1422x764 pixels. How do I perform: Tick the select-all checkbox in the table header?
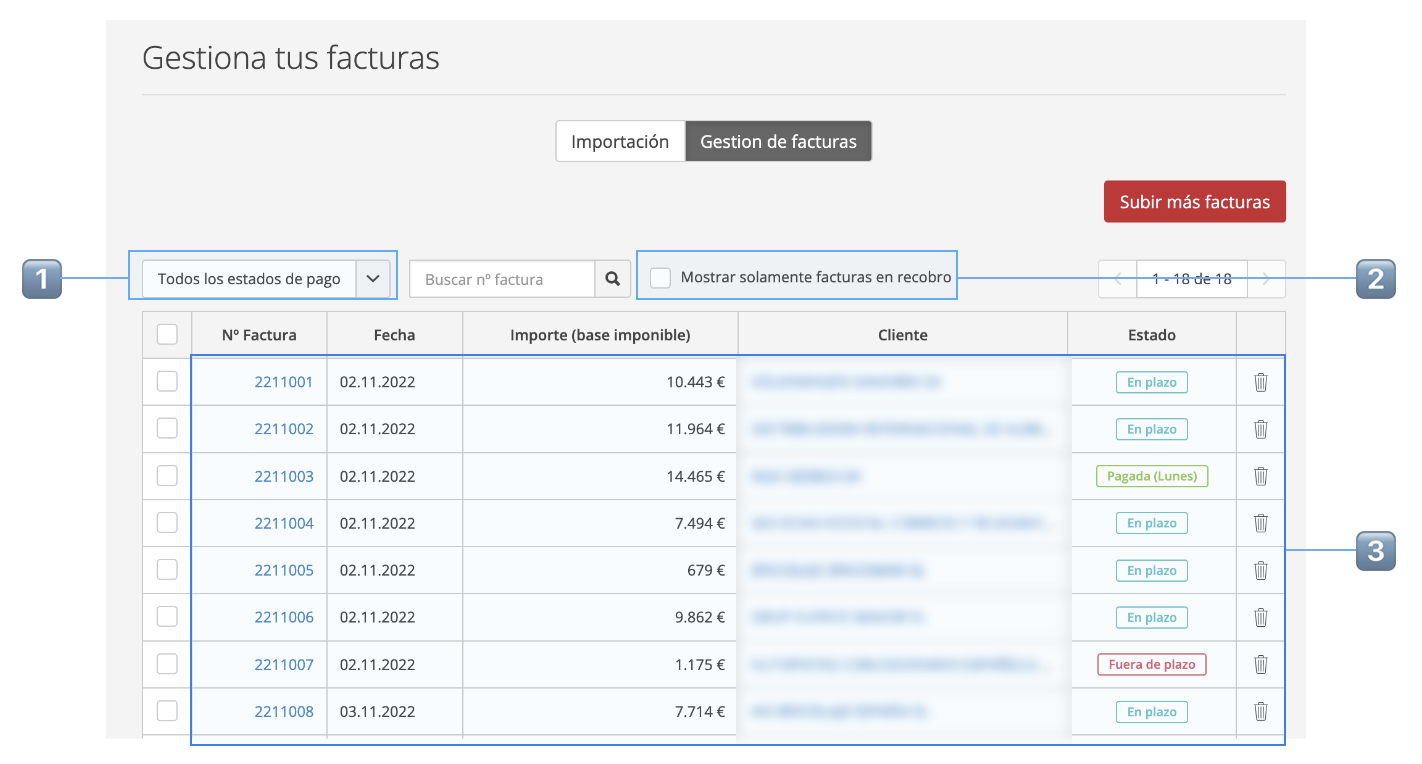[x=167, y=334]
